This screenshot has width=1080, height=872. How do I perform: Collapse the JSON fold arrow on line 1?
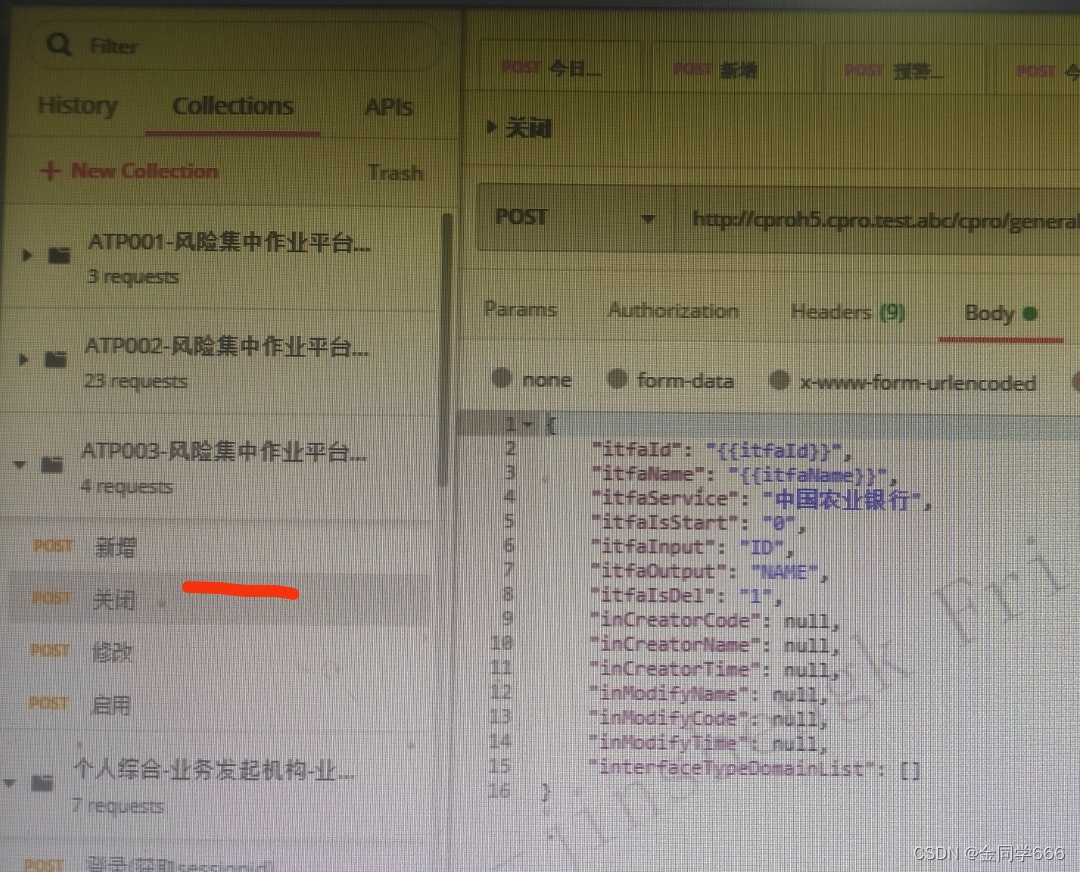pyautogui.click(x=528, y=424)
